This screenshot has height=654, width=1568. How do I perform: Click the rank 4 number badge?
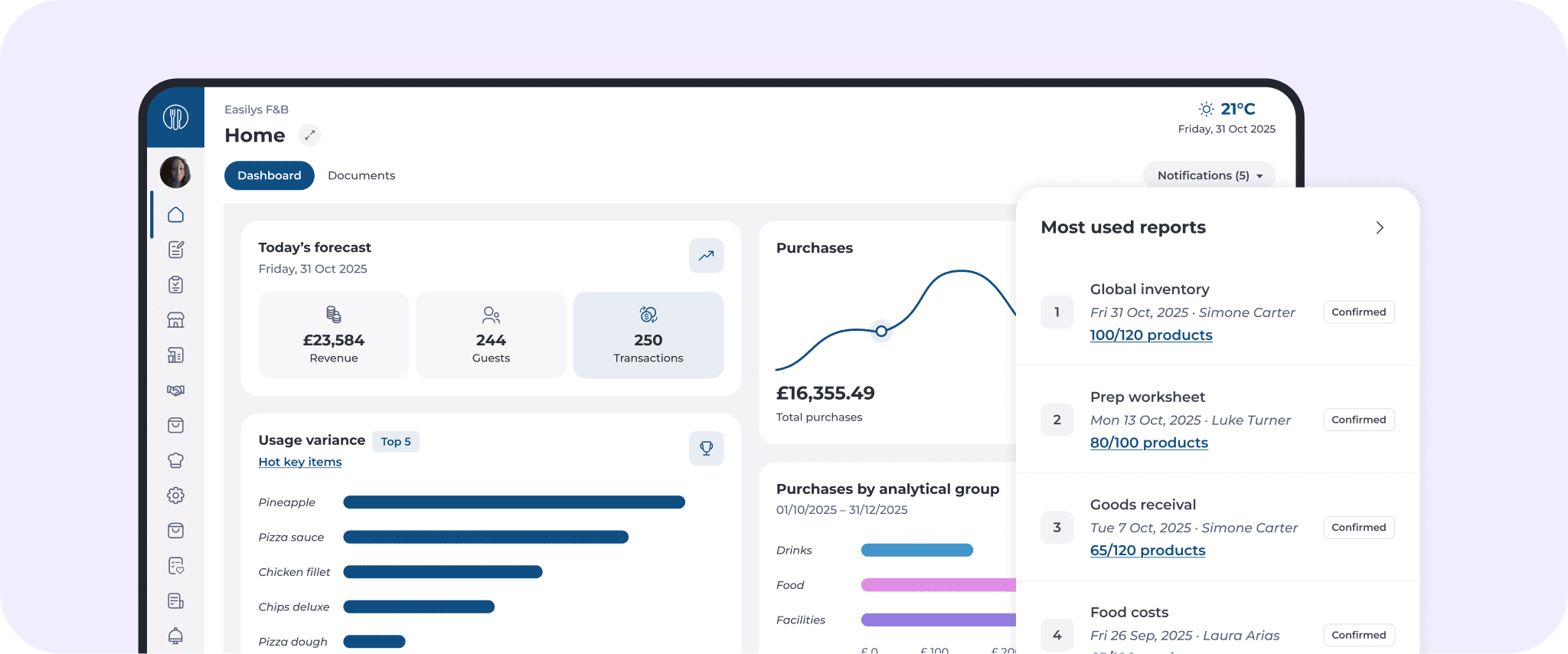tap(1057, 635)
